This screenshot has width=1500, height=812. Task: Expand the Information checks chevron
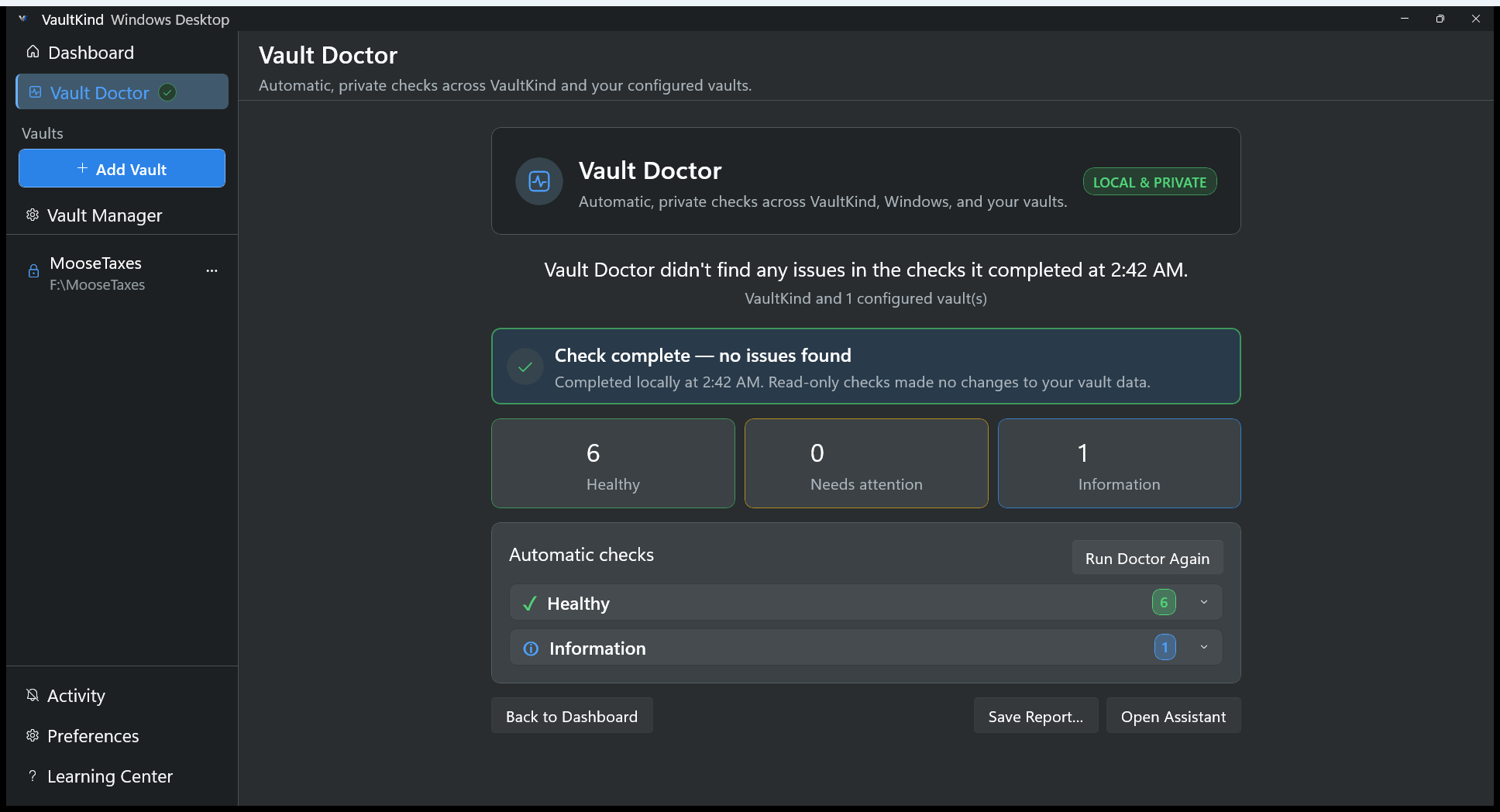point(1204,647)
